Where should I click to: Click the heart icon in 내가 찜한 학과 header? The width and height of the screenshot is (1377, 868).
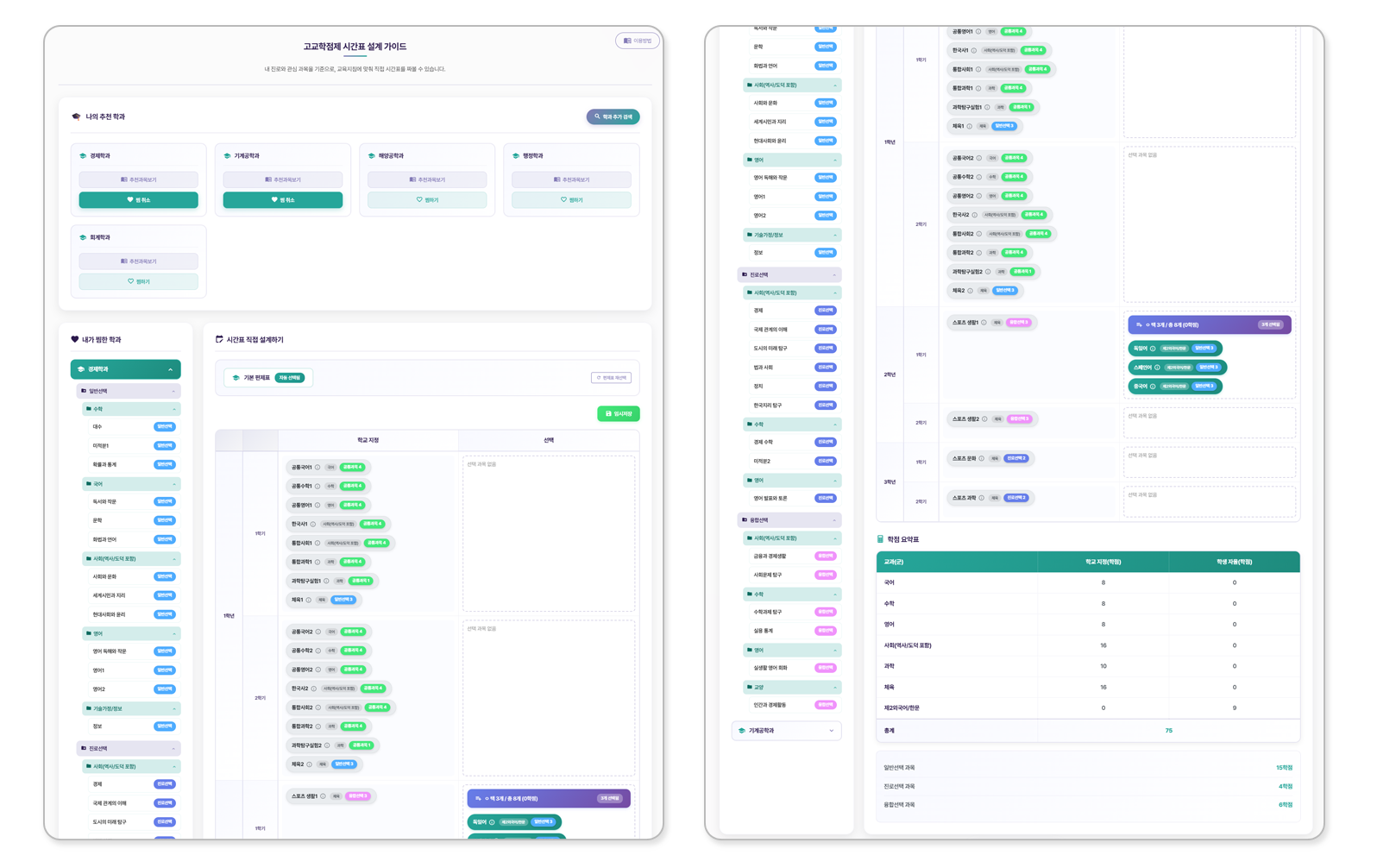tap(75, 340)
